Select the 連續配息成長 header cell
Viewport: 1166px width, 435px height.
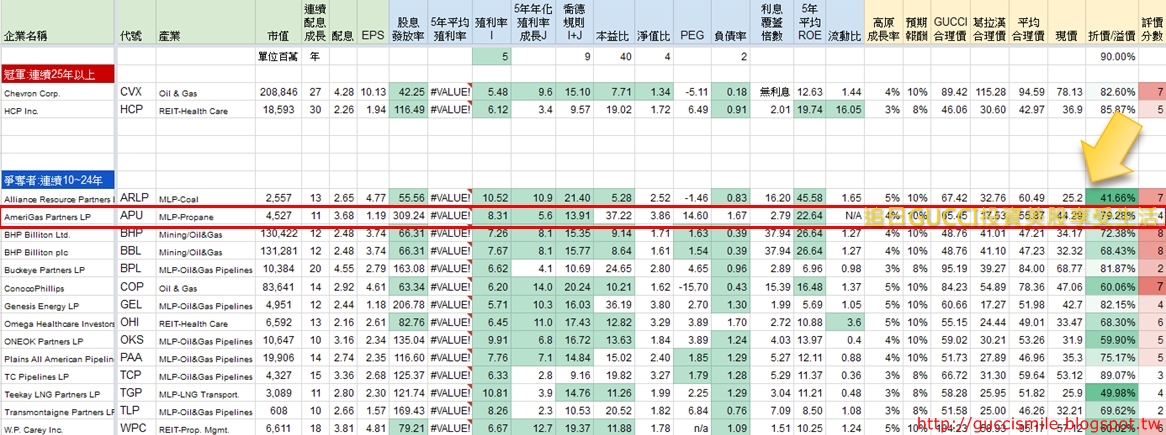[315, 22]
